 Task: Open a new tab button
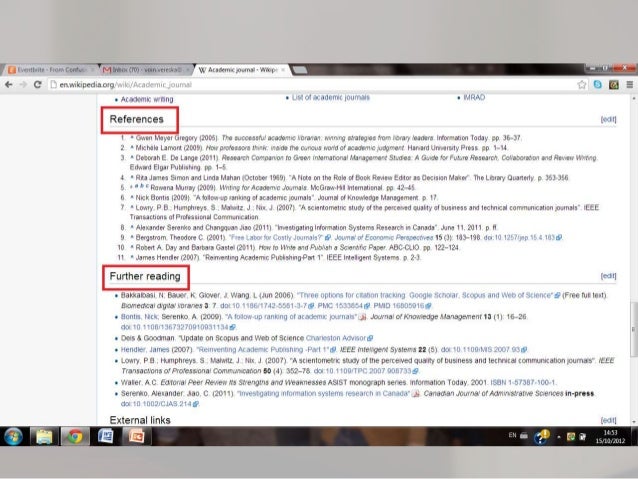[300, 70]
